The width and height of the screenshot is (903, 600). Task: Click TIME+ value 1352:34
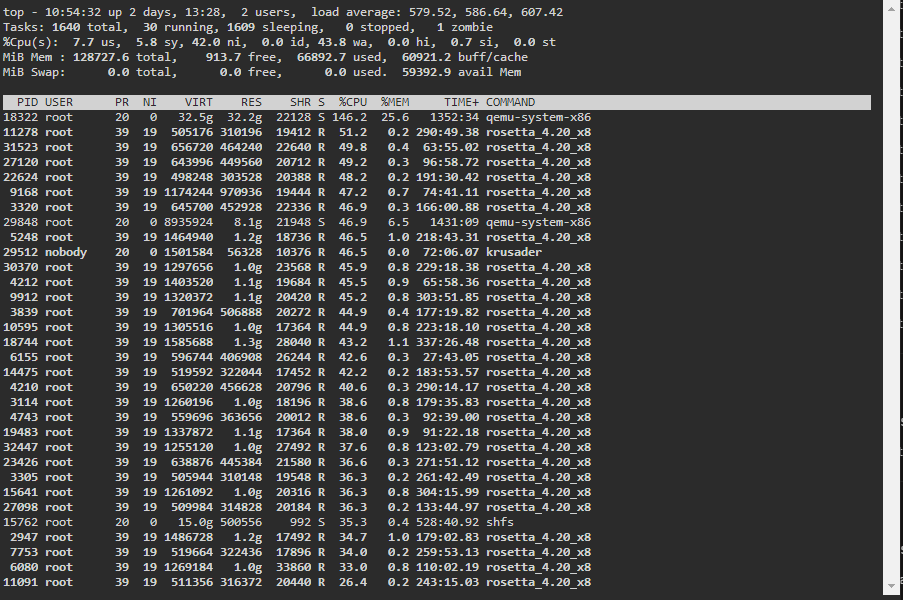(454, 117)
